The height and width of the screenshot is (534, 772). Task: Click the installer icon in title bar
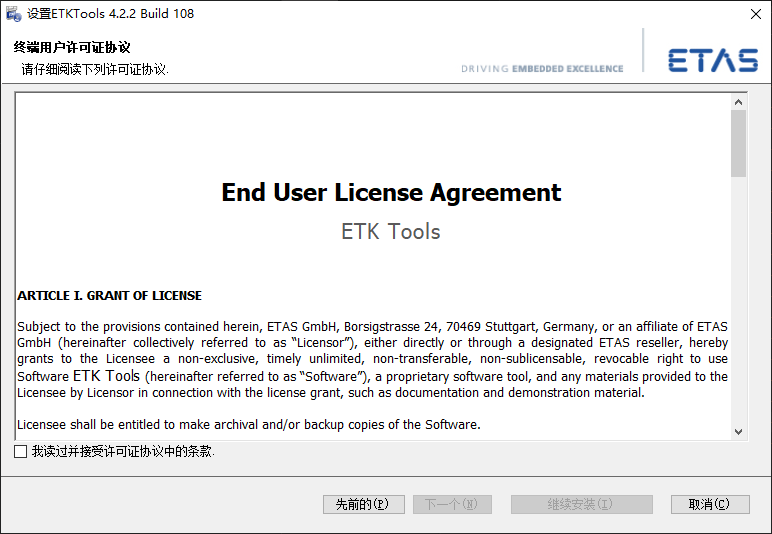tap(14, 14)
